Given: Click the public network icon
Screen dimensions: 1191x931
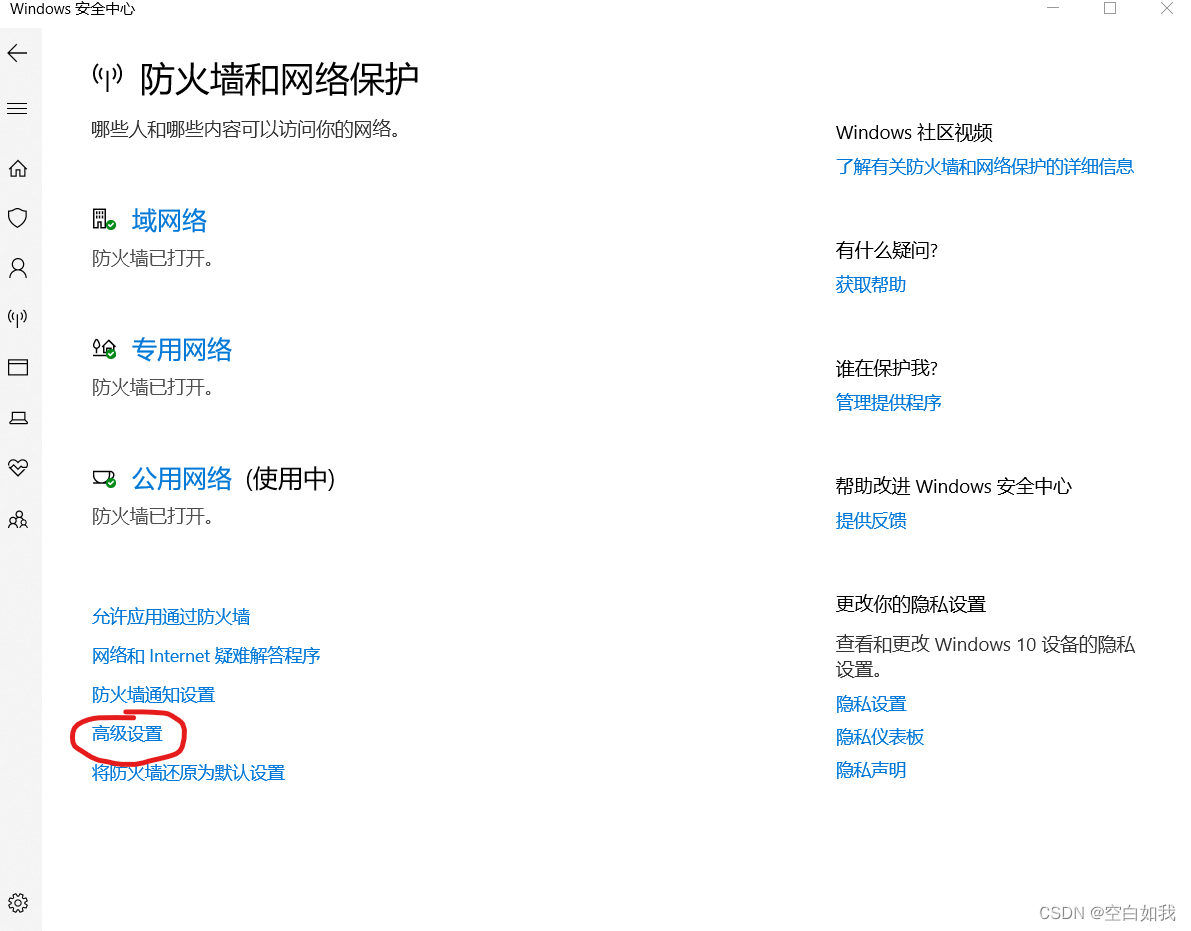Looking at the screenshot, I should [104, 478].
